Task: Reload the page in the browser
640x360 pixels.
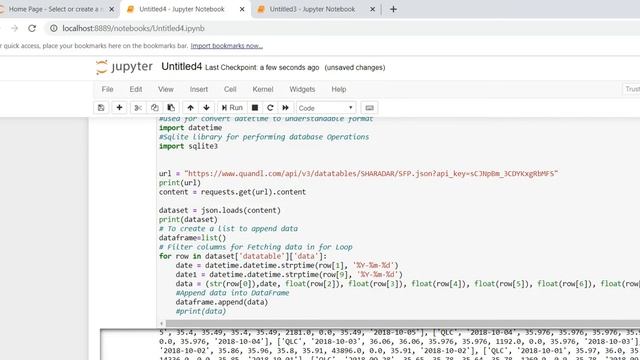Action: (32, 28)
